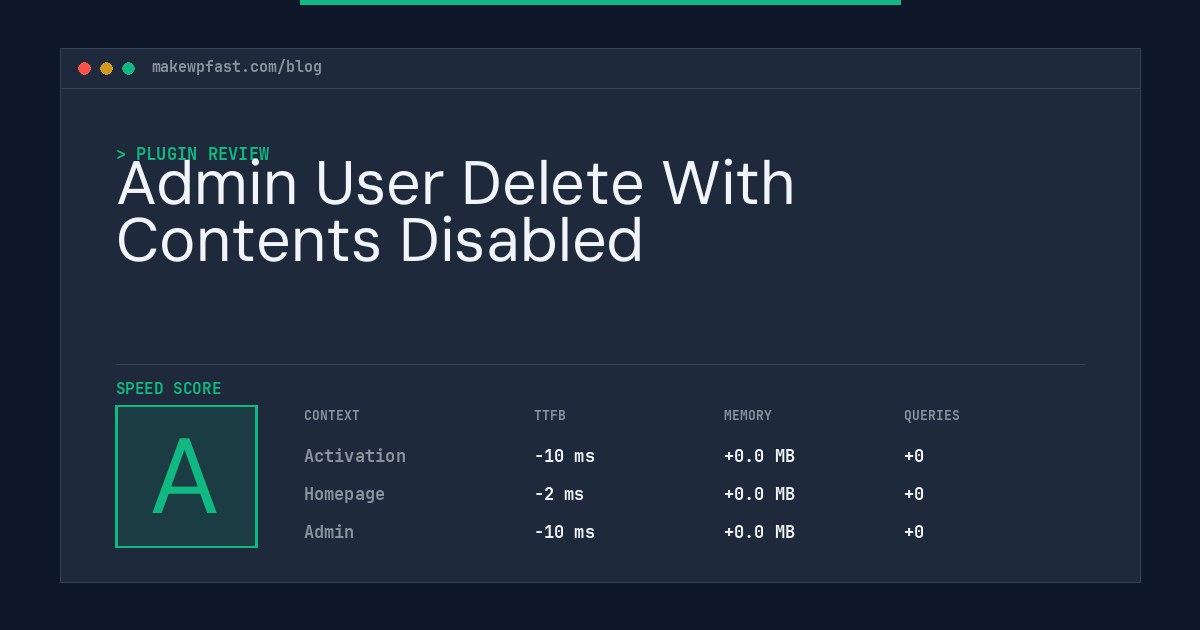Screen dimensions: 1200x630
Task: Select the Homepage row label
Action: tap(344, 494)
